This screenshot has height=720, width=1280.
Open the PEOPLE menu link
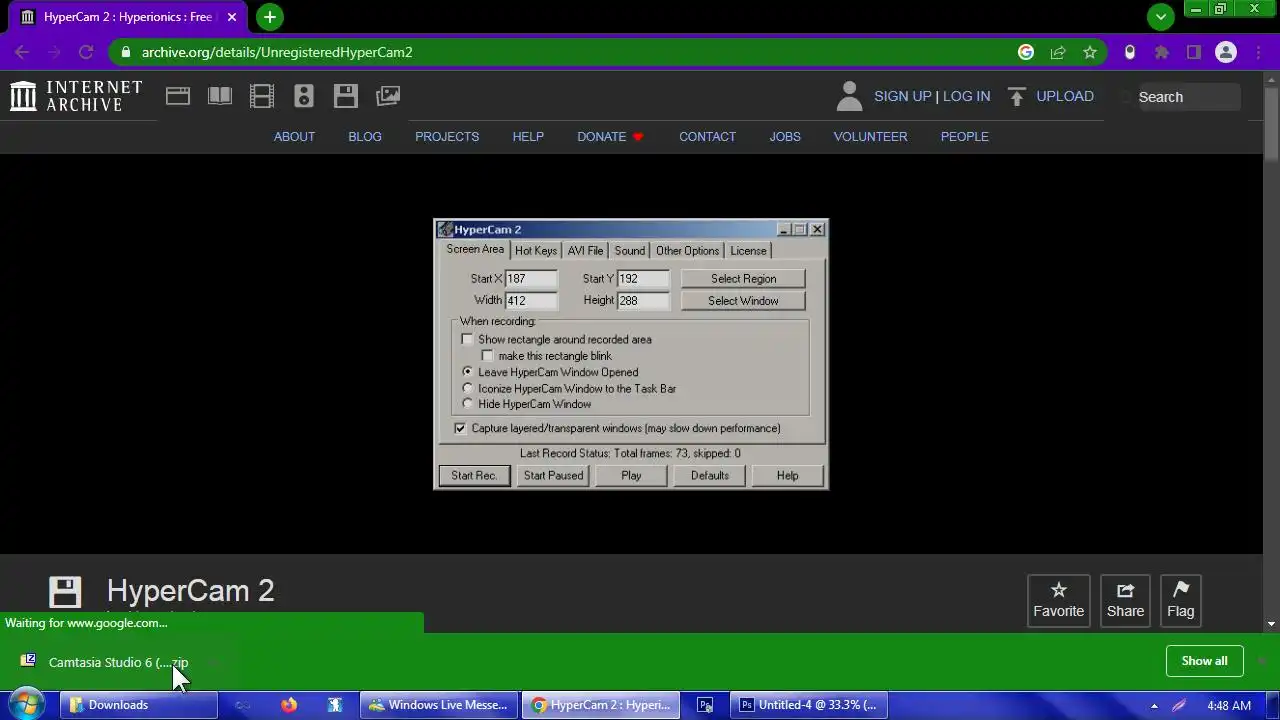pyautogui.click(x=964, y=137)
